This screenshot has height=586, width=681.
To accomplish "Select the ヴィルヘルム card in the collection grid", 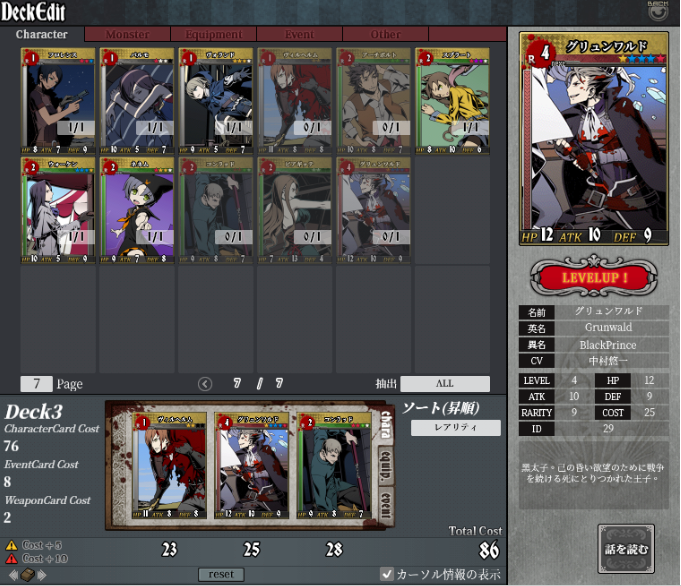I will pos(295,101).
